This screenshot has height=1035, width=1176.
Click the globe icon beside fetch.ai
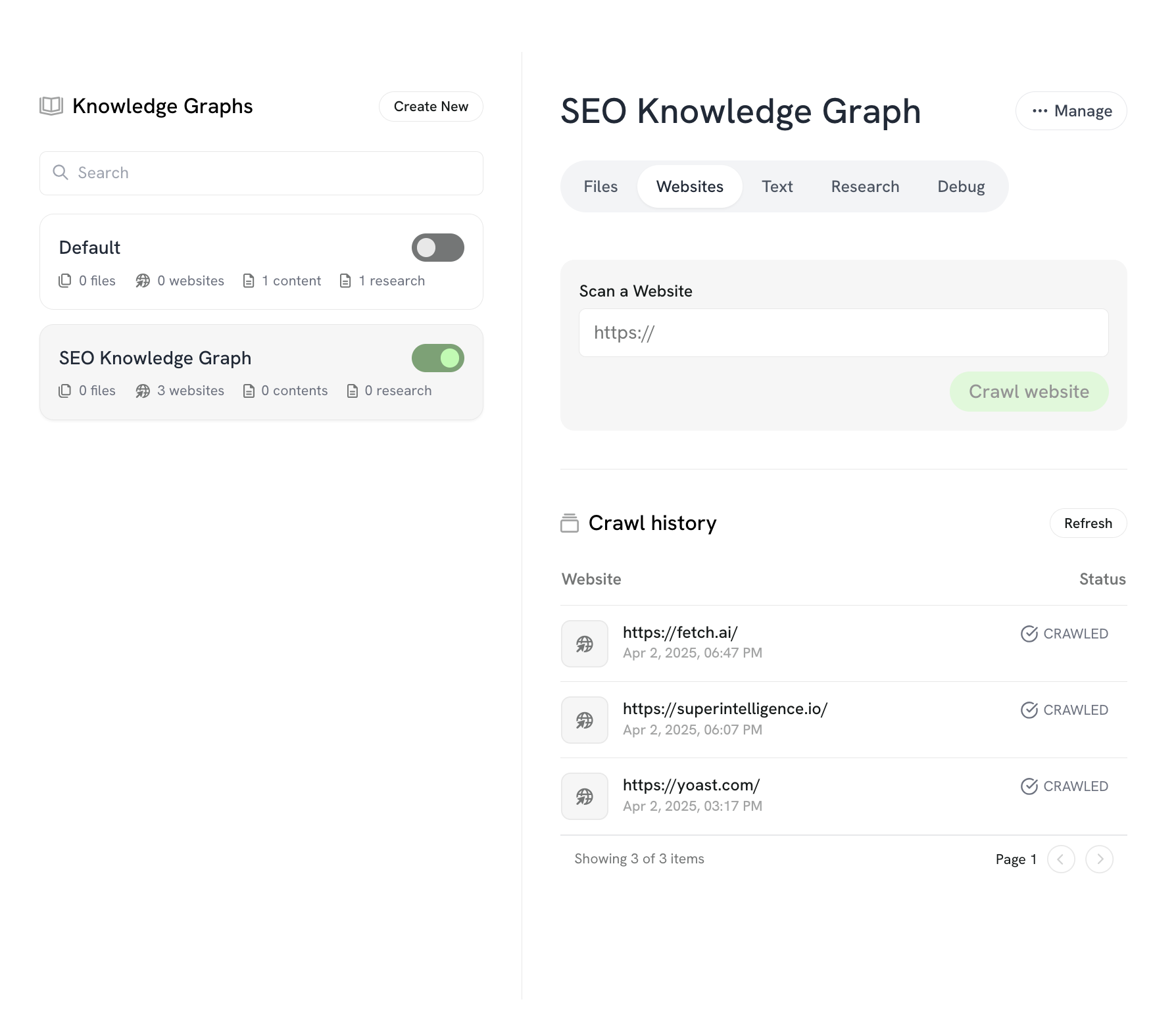[585, 644]
